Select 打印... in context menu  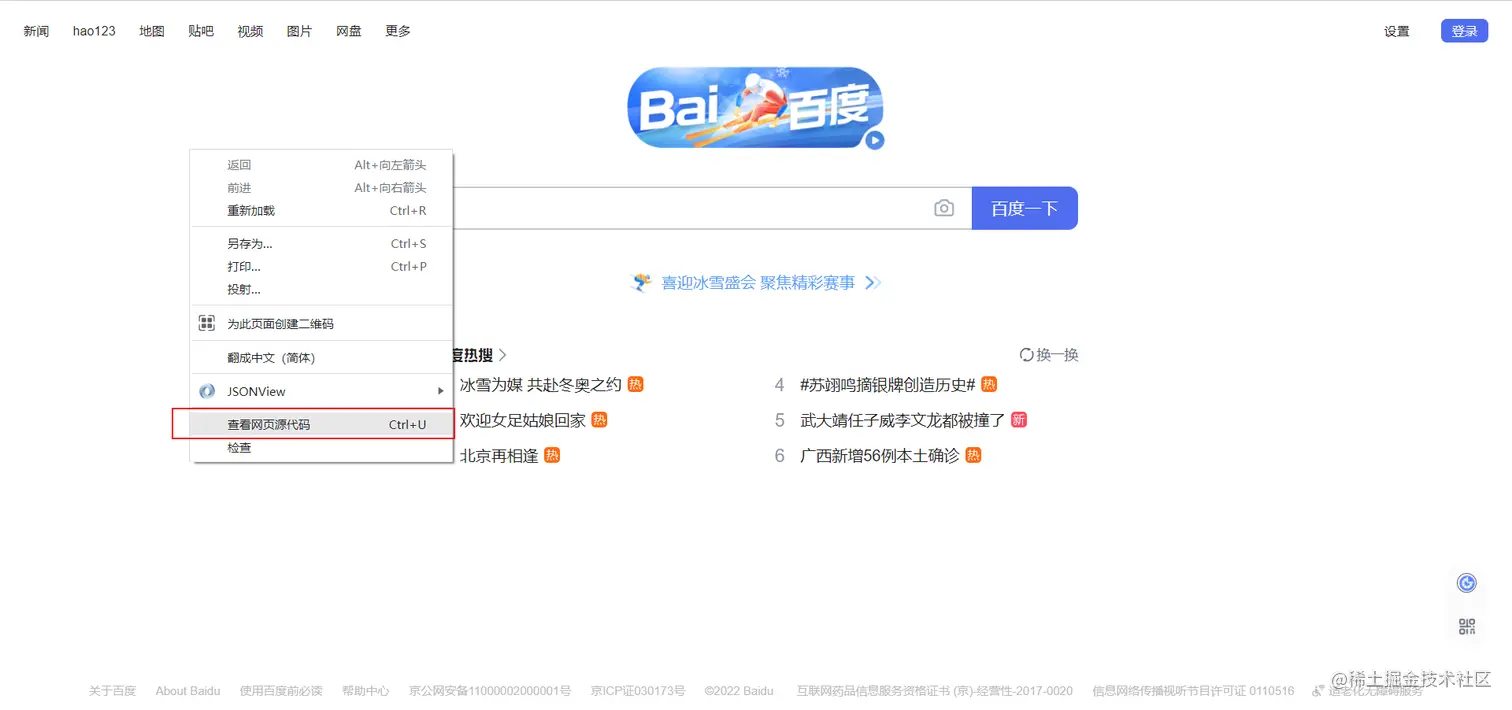click(322, 267)
